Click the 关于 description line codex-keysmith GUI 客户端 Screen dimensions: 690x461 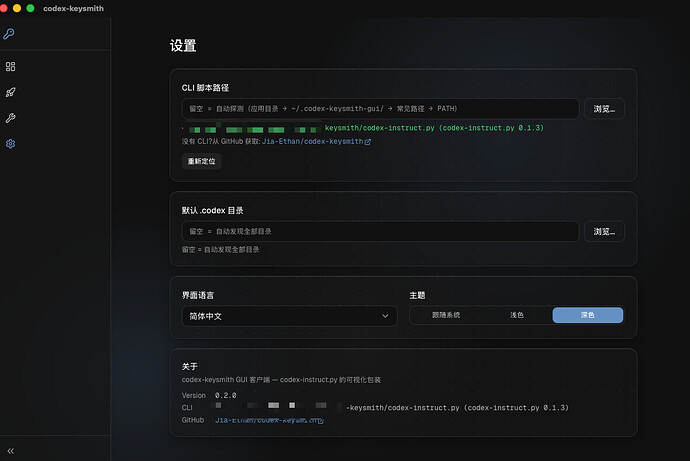(x=281, y=380)
